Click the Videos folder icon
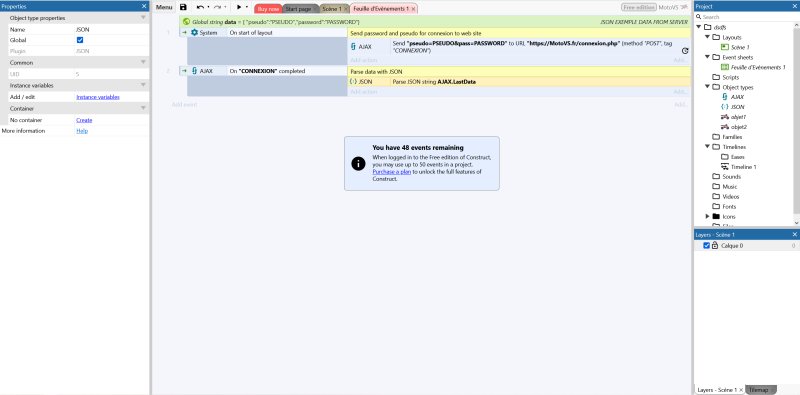800x395 pixels. (x=716, y=196)
